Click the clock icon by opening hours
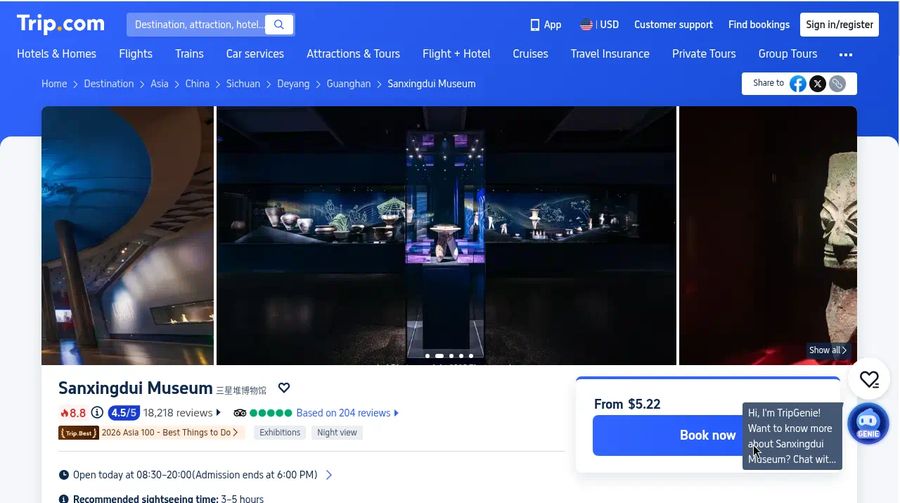Image resolution: width=900 pixels, height=503 pixels. pyautogui.click(x=64, y=475)
